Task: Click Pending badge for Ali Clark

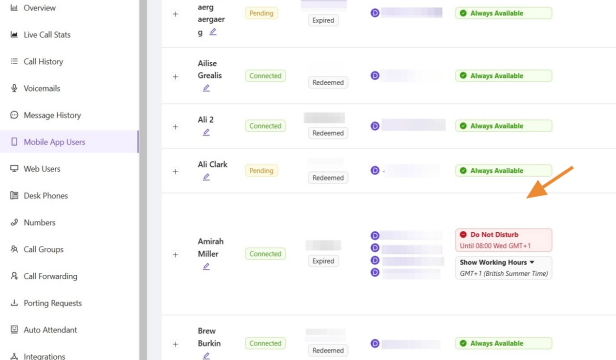Action: click(x=261, y=171)
